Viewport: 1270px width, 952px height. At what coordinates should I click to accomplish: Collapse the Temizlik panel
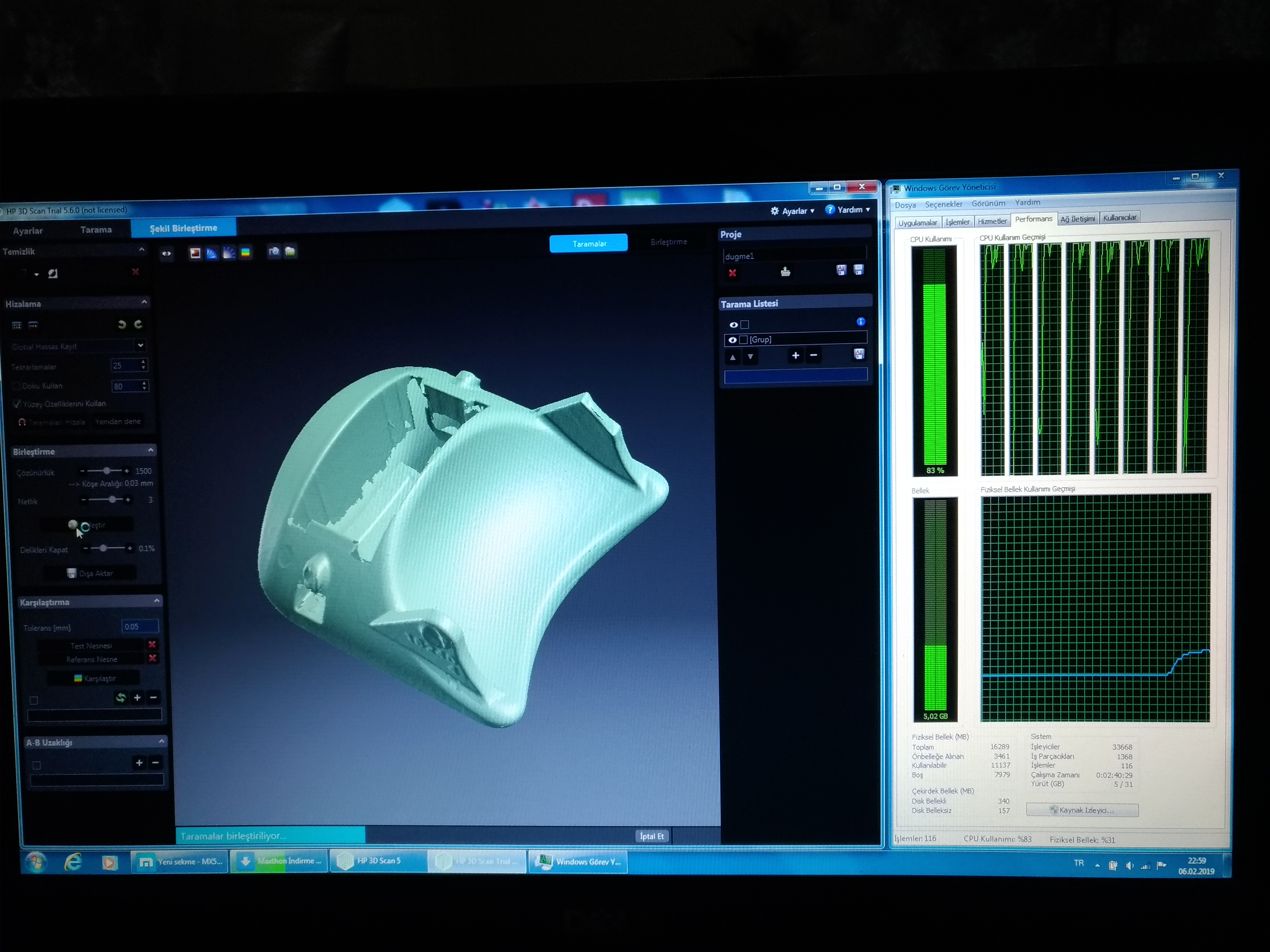coord(142,249)
